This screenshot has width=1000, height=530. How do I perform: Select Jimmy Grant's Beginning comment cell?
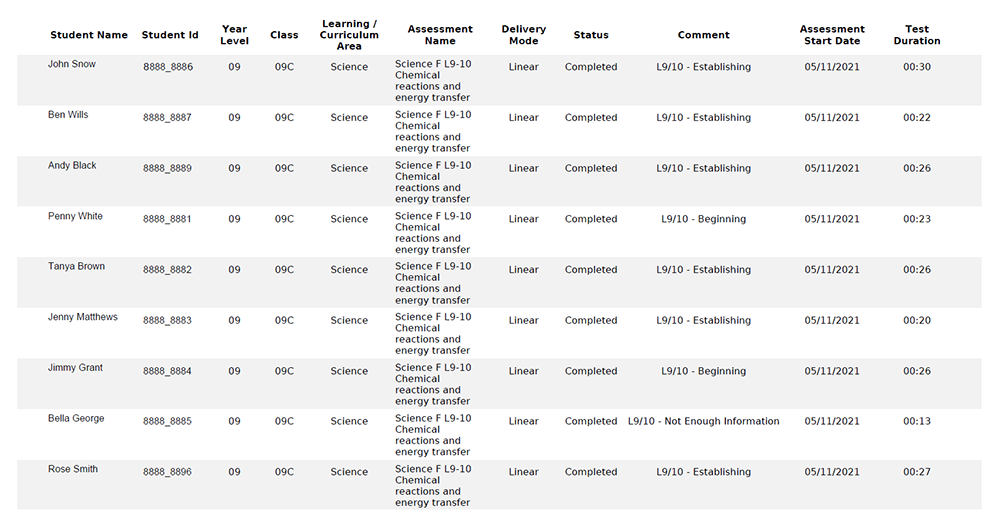[703, 371]
